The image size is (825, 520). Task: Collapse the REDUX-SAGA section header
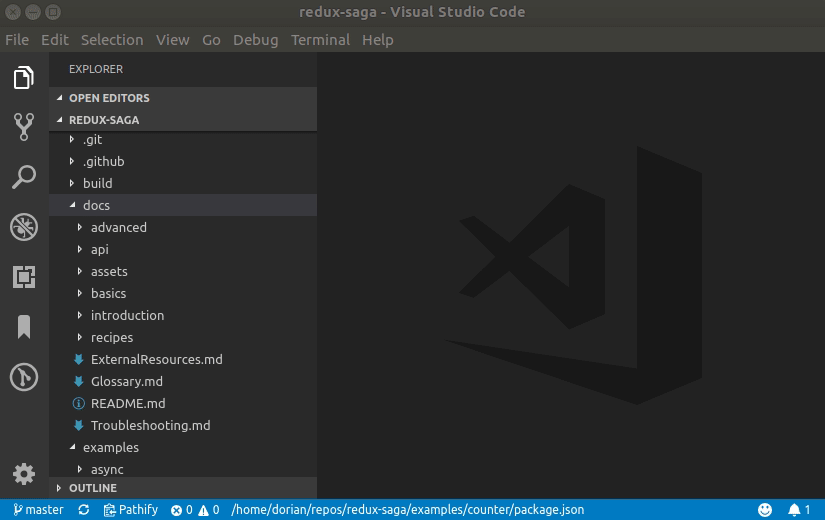pyautogui.click(x=183, y=120)
